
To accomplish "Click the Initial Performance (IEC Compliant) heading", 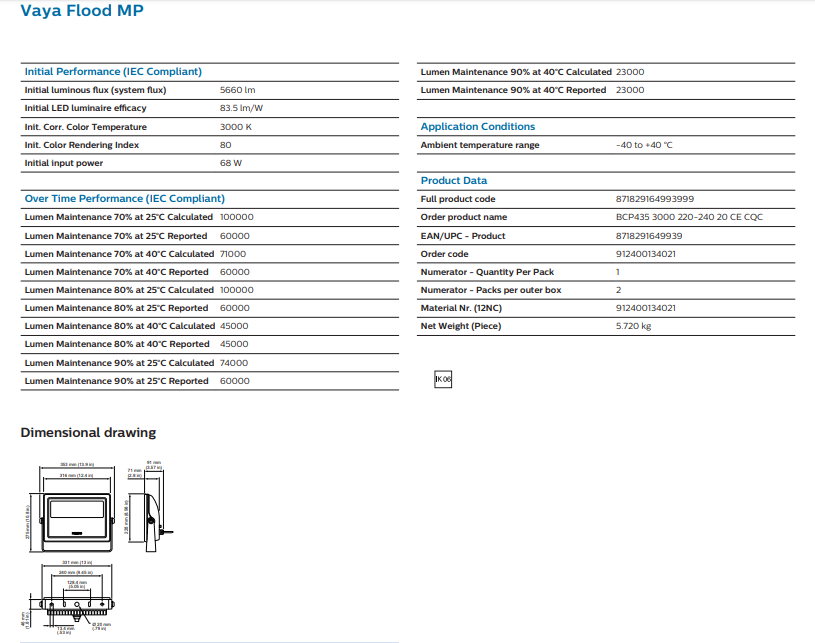I will pyautogui.click(x=113, y=72).
